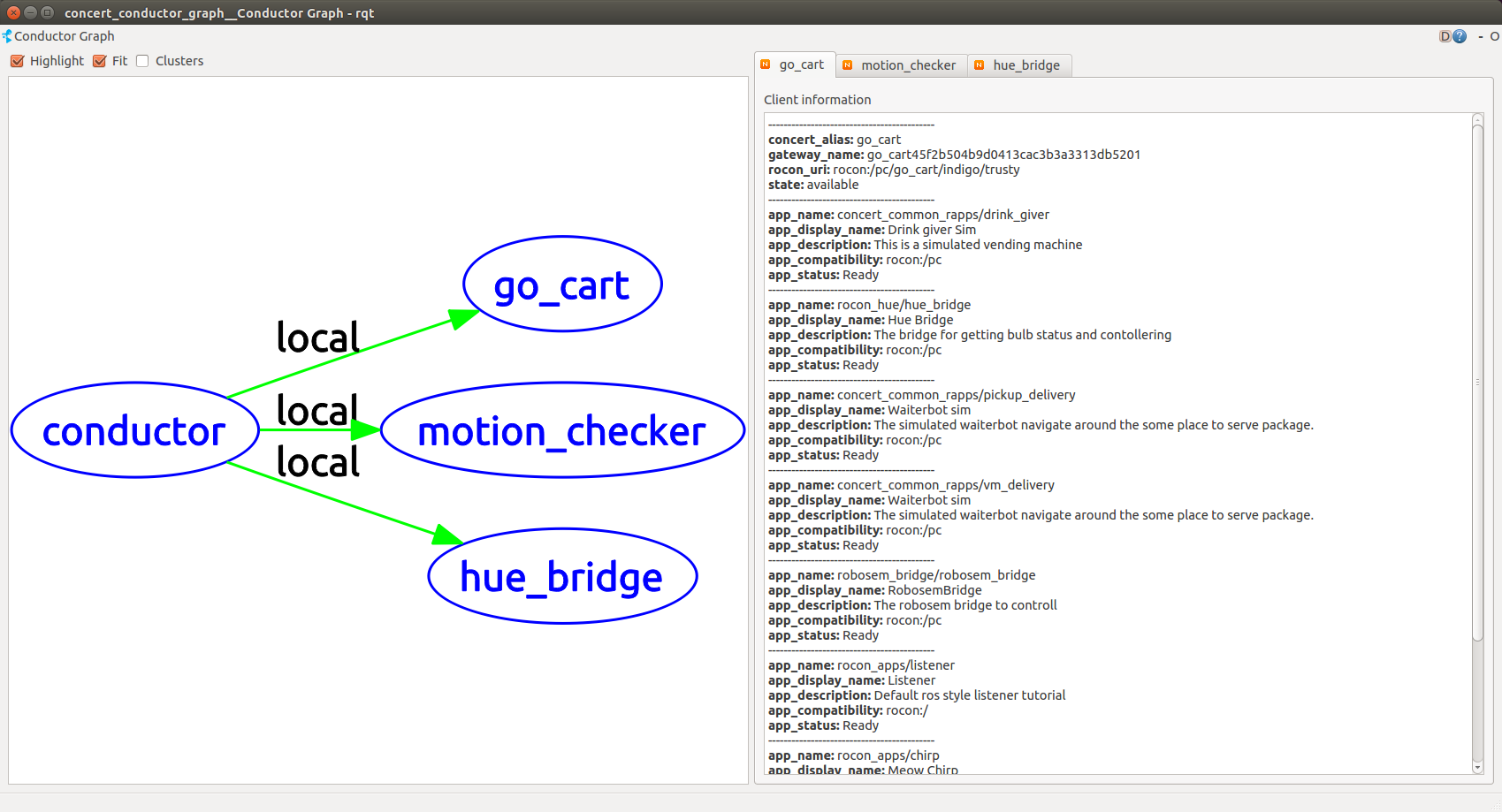Click the orange icon on go_cart tab

tap(766, 65)
